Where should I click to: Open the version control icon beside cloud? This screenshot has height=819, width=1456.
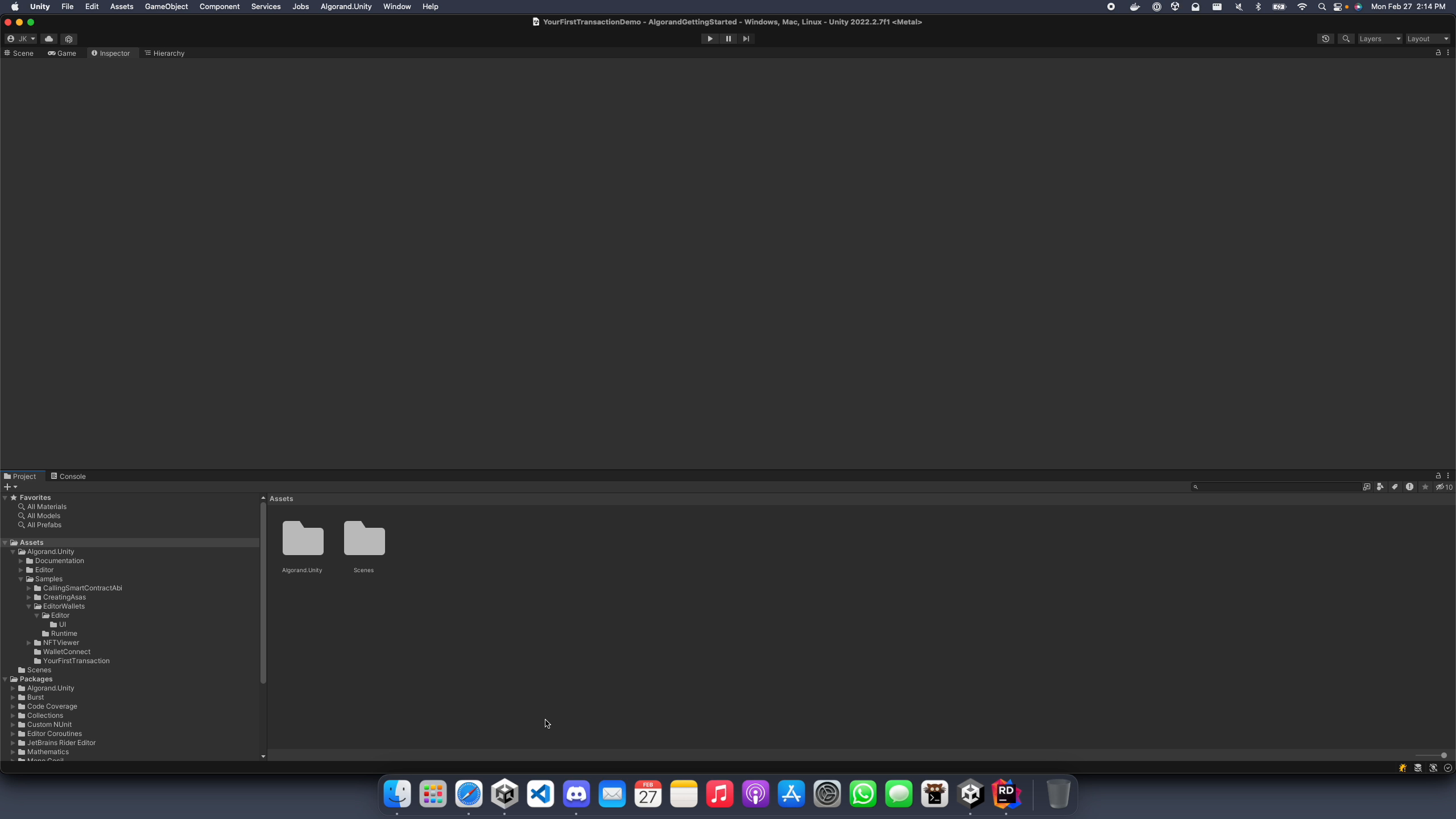(x=69, y=39)
